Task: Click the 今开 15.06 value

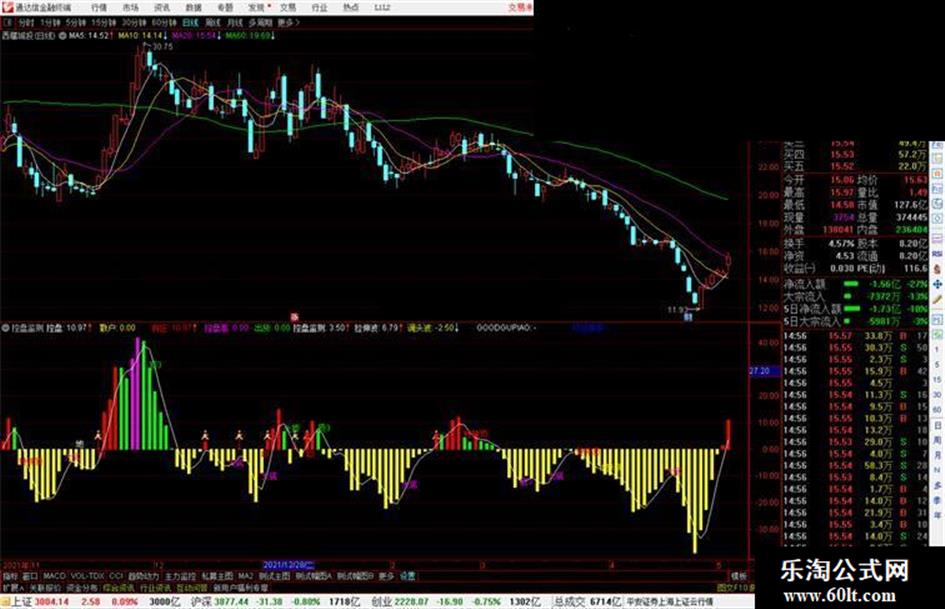Action: [x=842, y=180]
